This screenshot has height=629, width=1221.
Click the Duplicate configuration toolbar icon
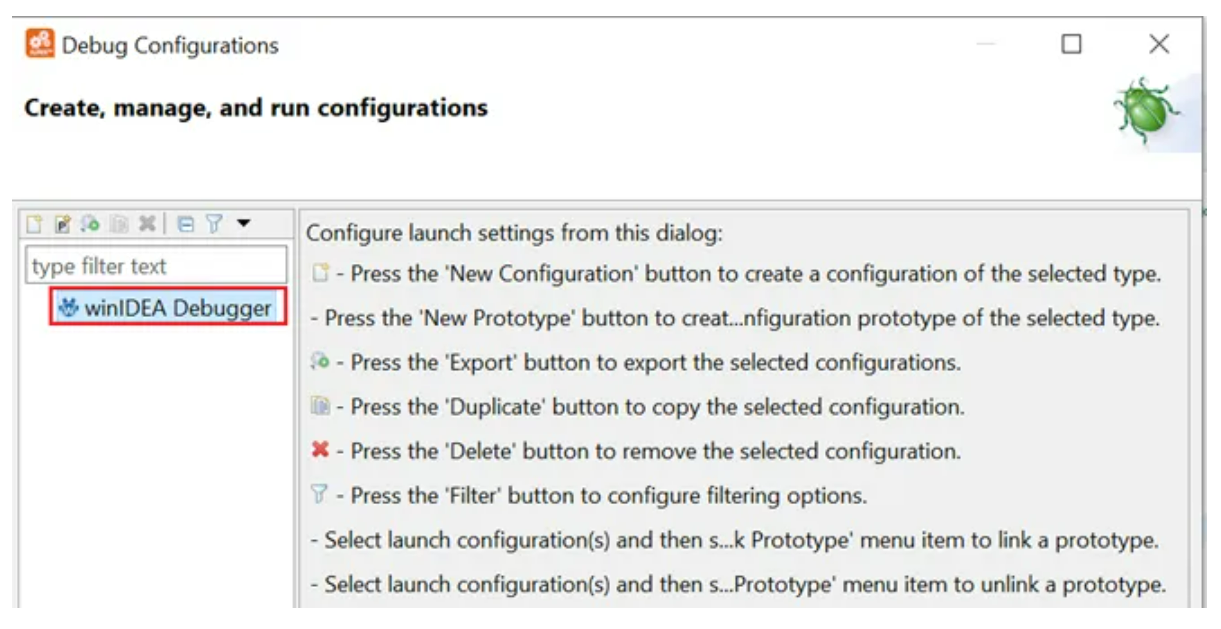pos(120,224)
